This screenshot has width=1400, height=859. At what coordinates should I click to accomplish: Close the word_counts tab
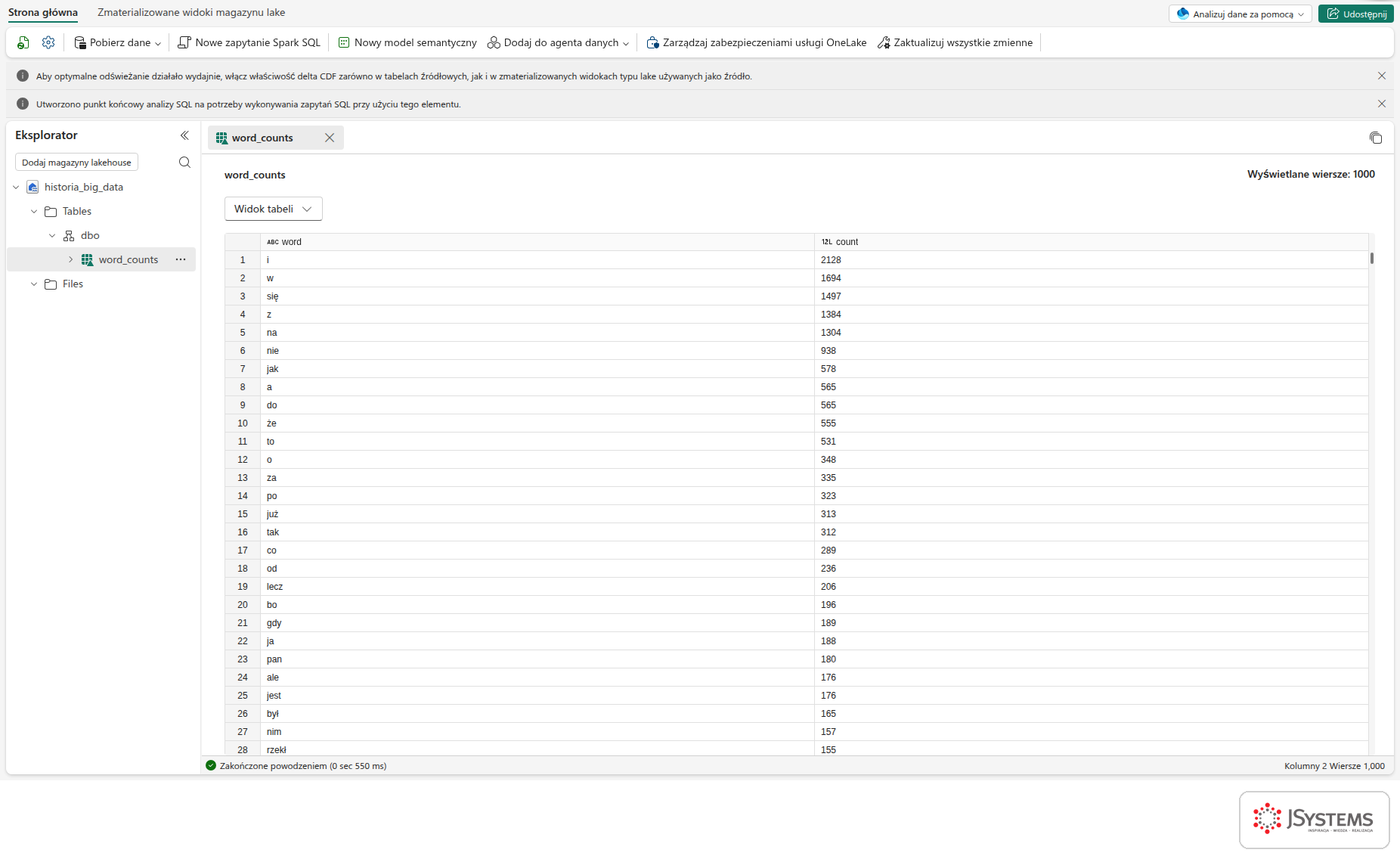[x=330, y=138]
